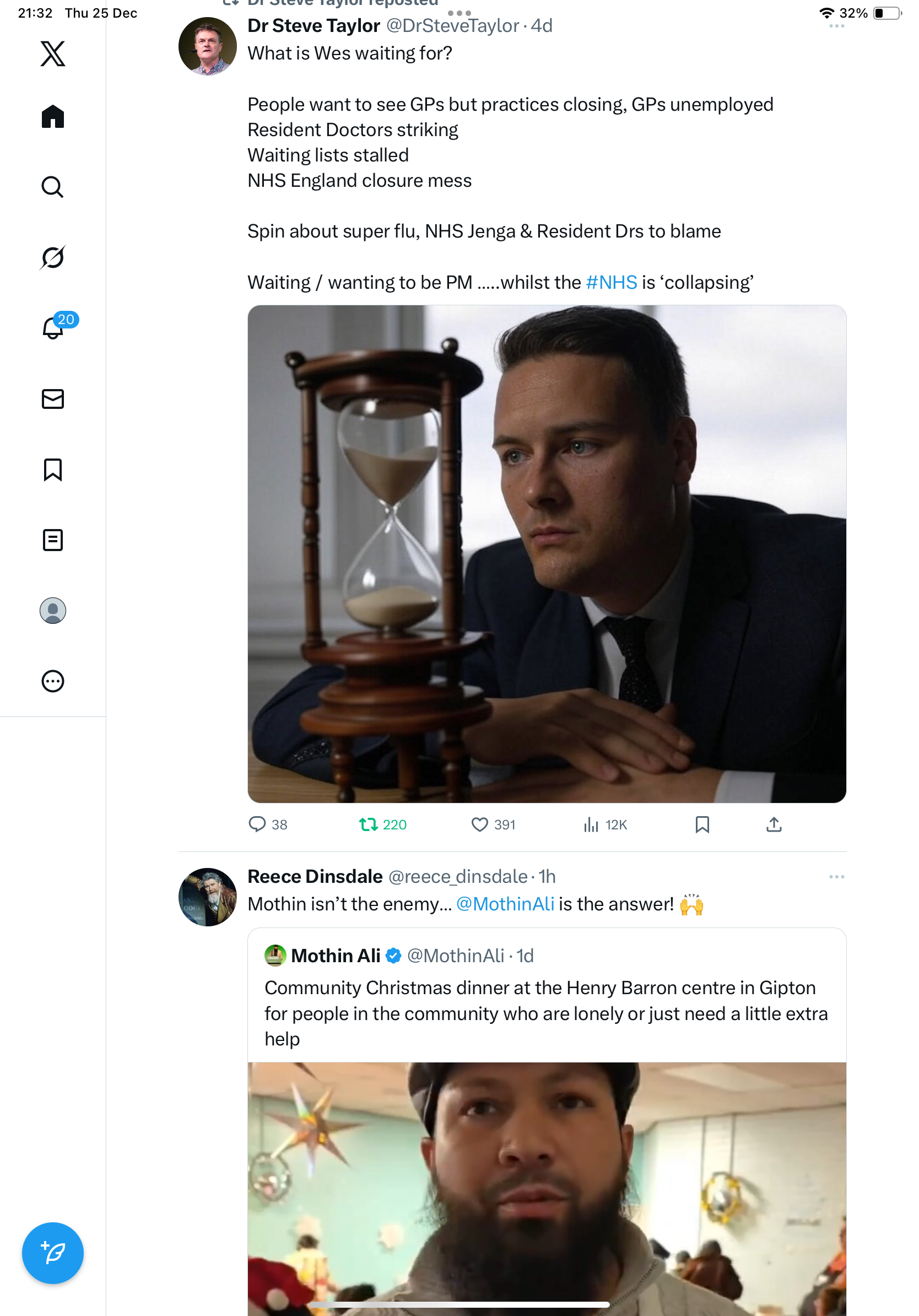Open the hourglass photo in the post

[547, 554]
